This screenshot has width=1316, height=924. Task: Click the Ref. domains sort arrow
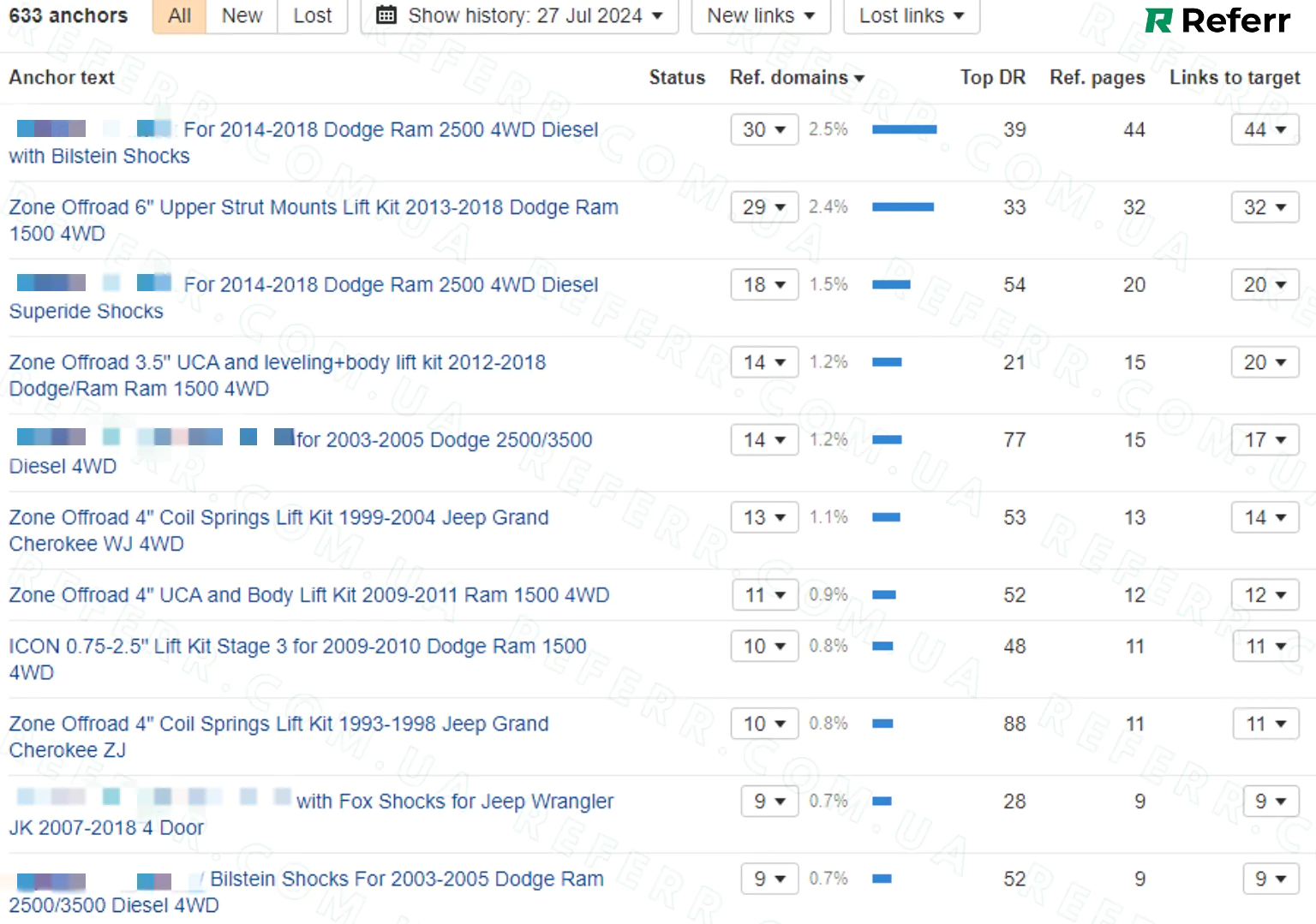pos(859,79)
